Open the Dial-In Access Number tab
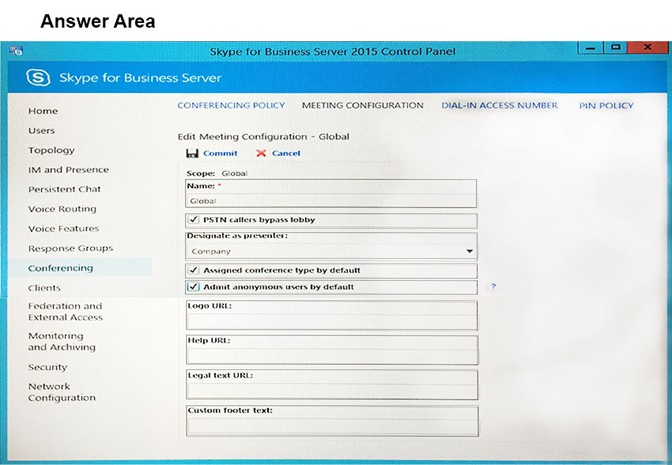 [x=499, y=105]
